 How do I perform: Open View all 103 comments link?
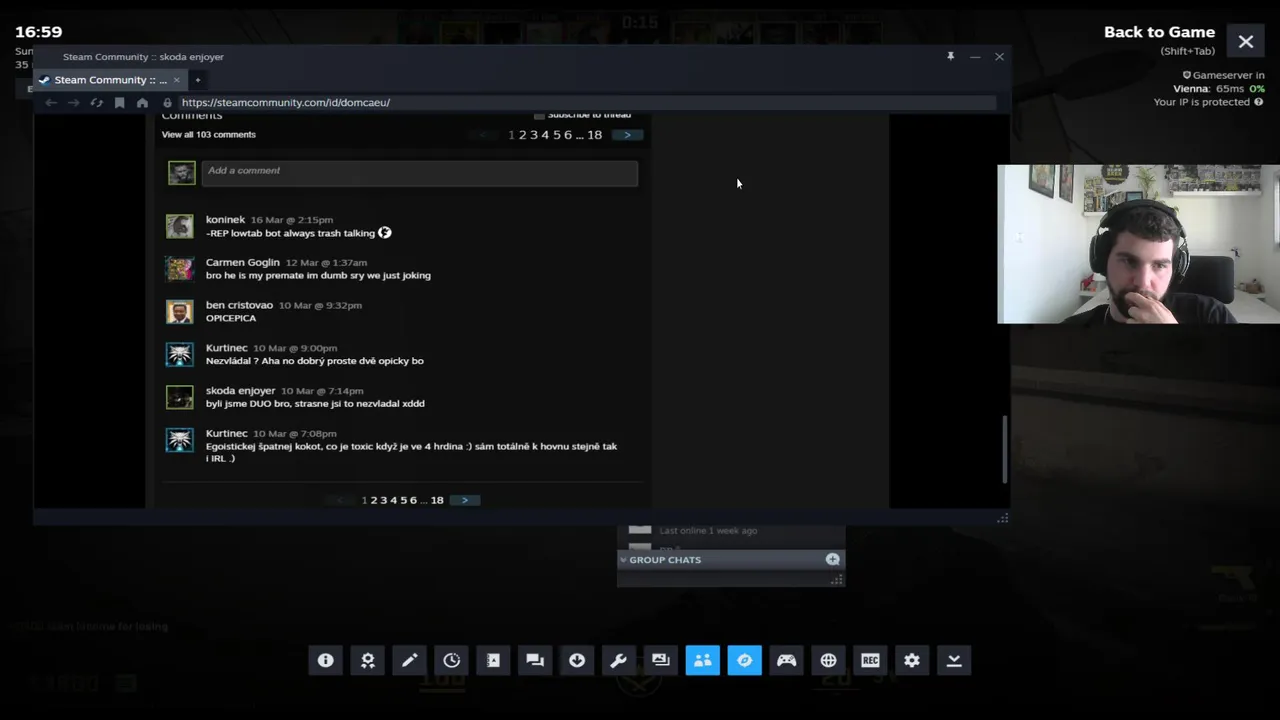(208, 134)
